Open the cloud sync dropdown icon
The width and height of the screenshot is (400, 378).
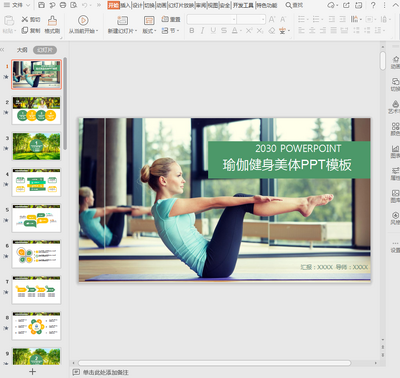(331, 5)
